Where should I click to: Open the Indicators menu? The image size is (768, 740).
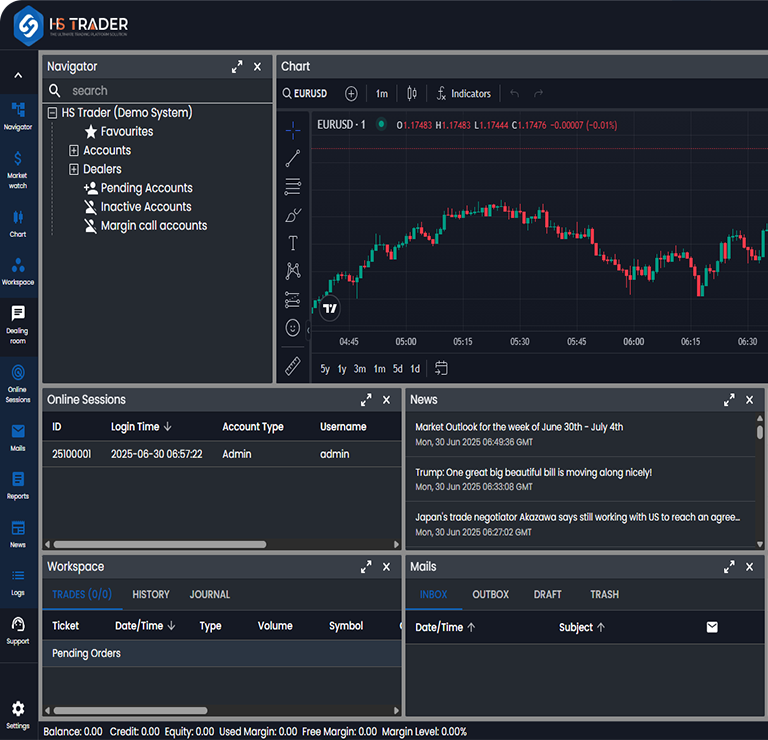click(x=463, y=94)
